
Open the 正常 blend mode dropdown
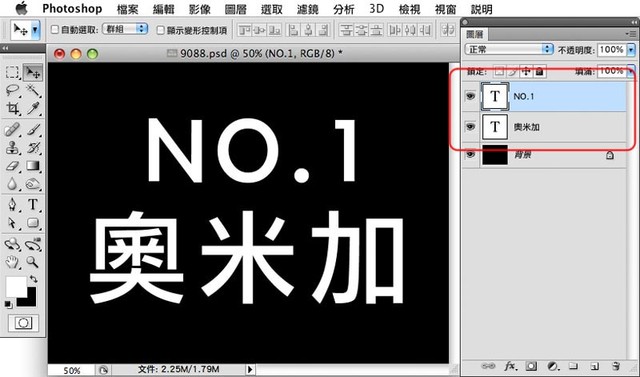[509, 49]
